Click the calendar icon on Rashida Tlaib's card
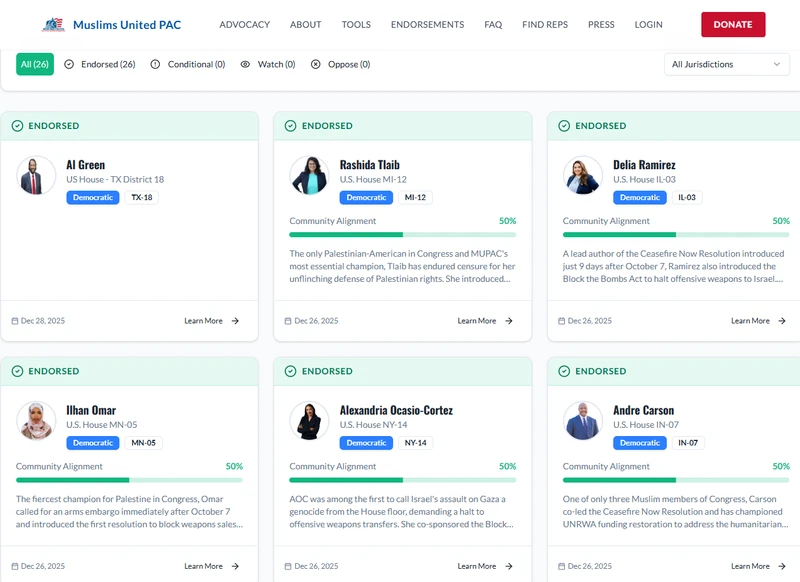Screen dimensions: 800x582 point(288,321)
